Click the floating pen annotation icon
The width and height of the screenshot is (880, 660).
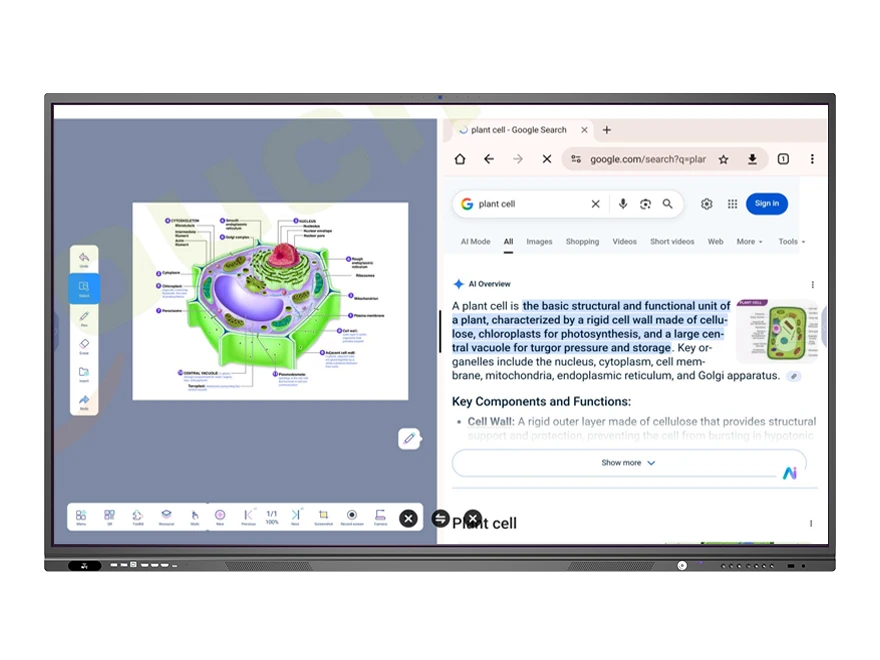tap(409, 438)
